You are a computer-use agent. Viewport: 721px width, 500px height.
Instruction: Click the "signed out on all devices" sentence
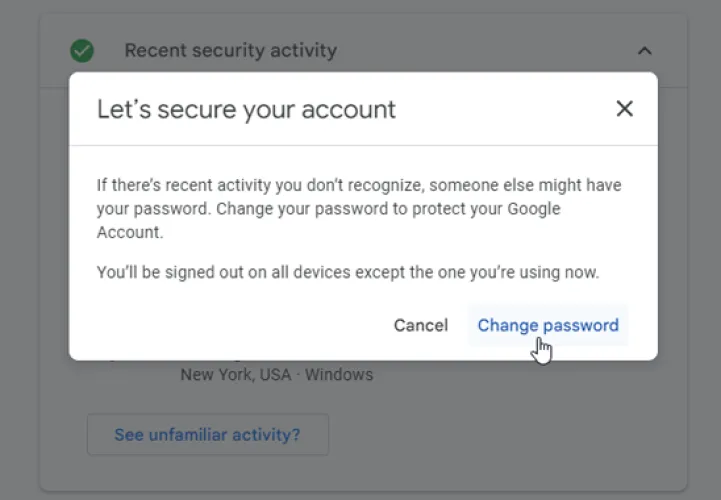(347, 272)
